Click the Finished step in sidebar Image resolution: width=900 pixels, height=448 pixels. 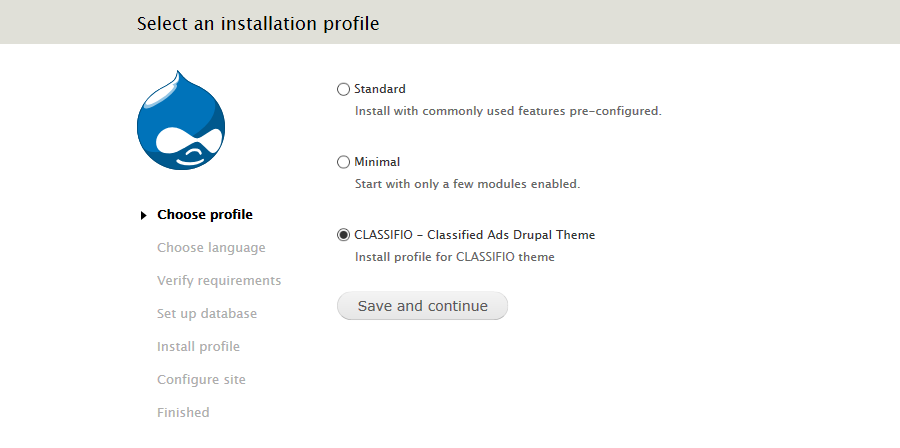pyautogui.click(x=183, y=413)
